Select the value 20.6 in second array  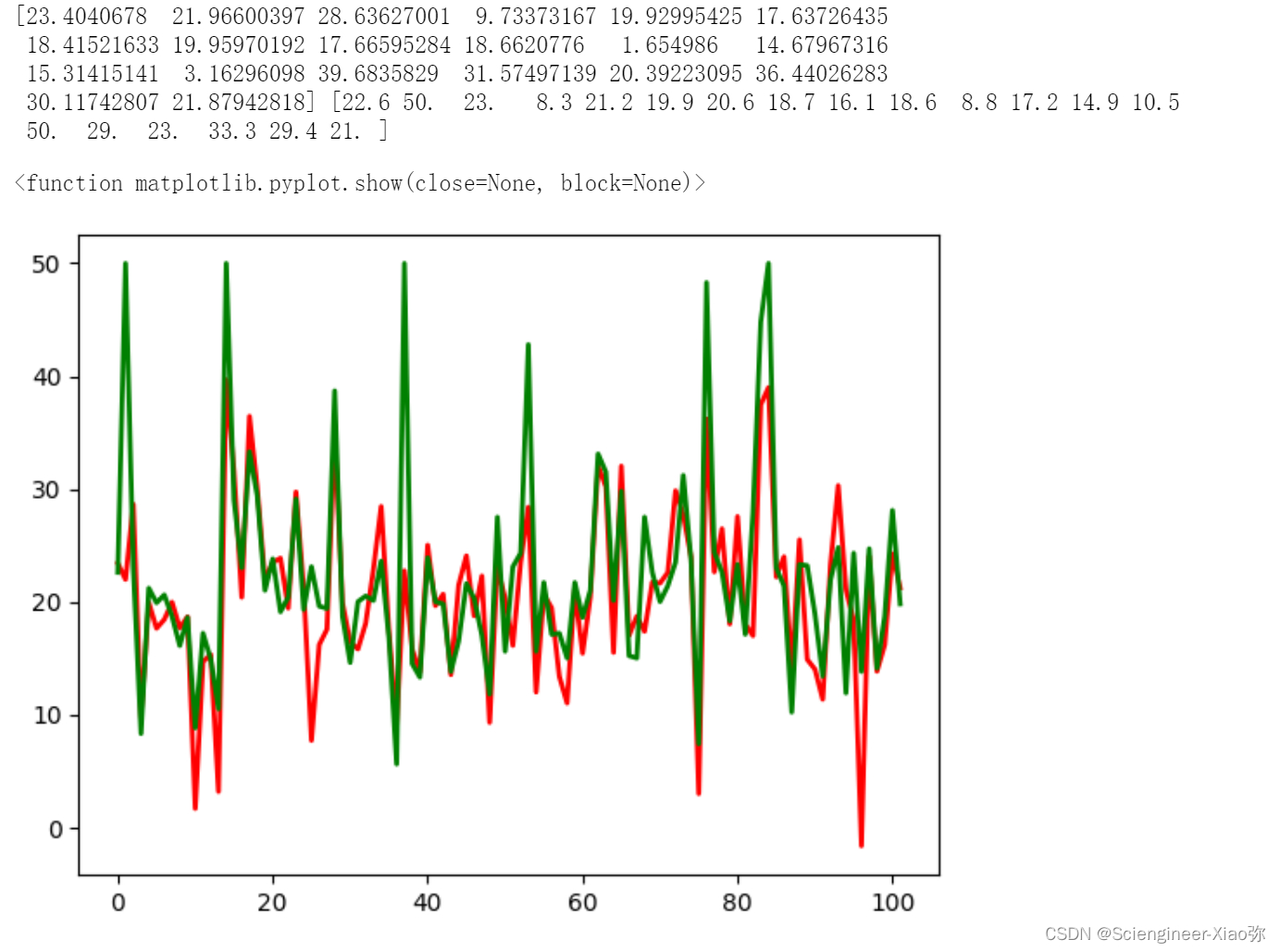731,103
